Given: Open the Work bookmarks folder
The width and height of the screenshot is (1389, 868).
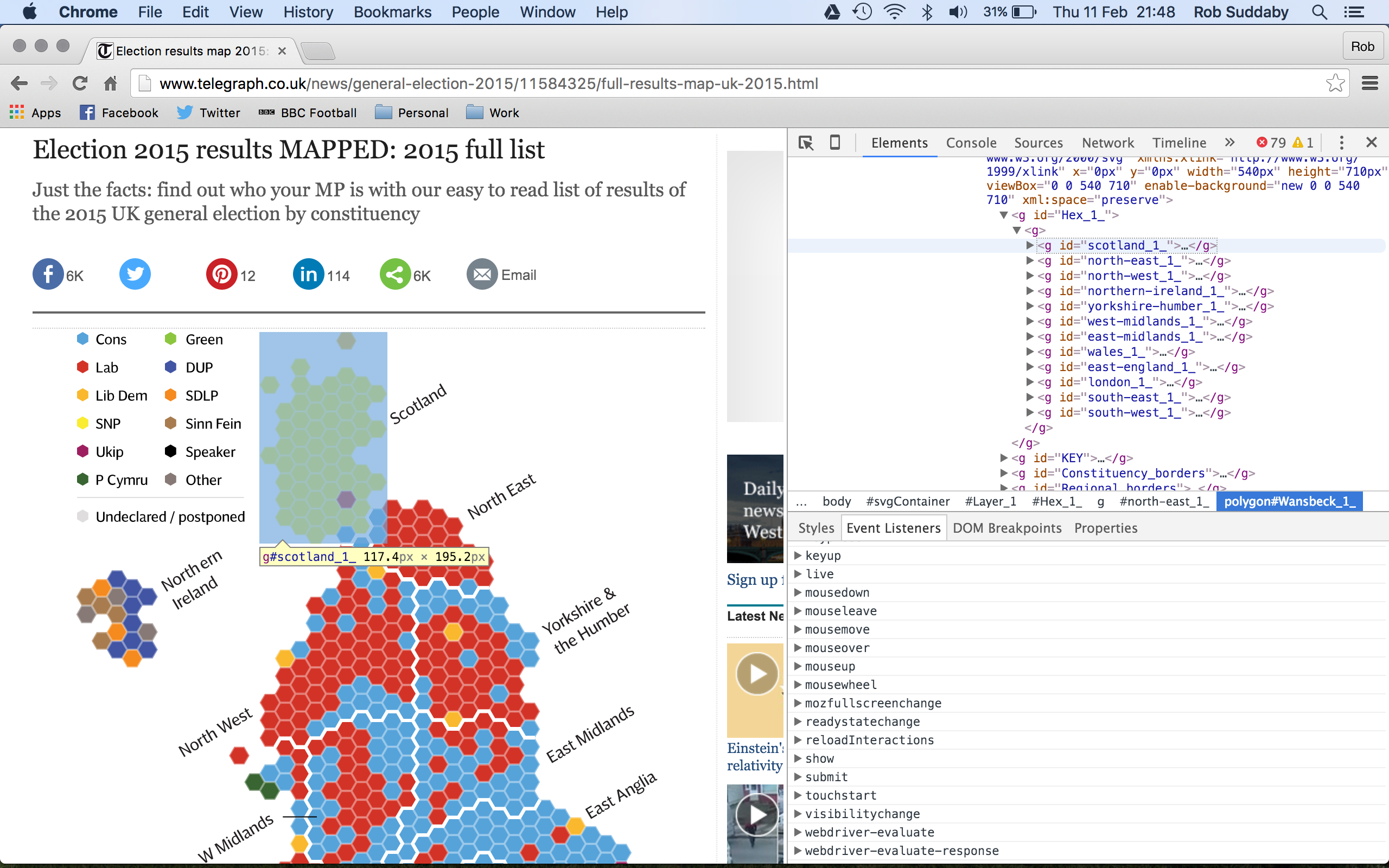Looking at the screenshot, I should (x=493, y=112).
